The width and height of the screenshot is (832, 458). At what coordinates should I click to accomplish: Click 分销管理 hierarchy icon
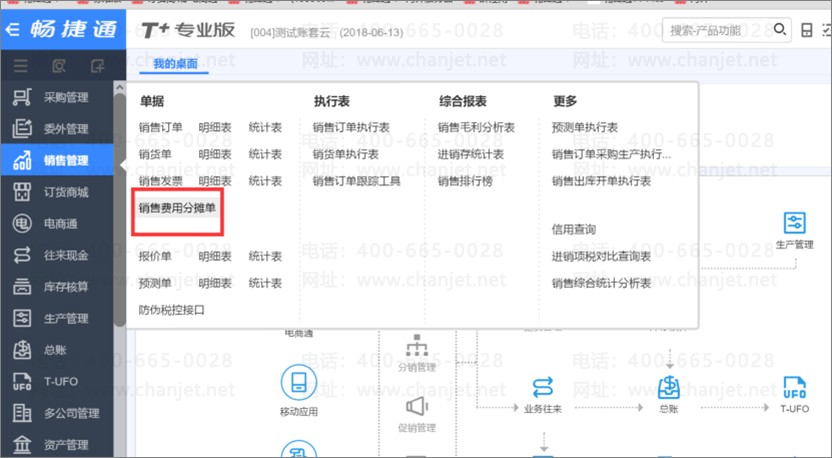point(417,345)
